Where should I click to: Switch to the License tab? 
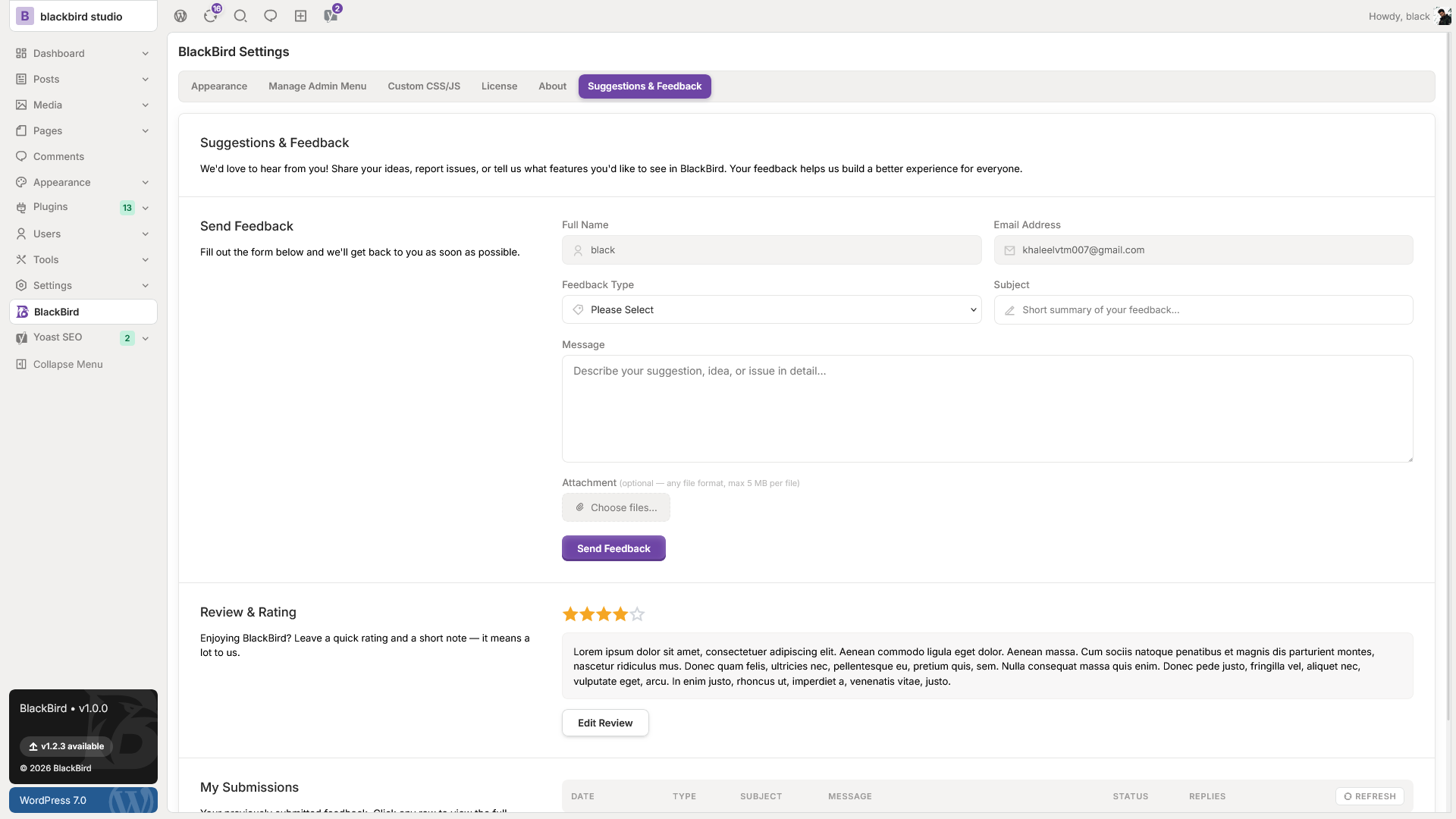(x=499, y=86)
